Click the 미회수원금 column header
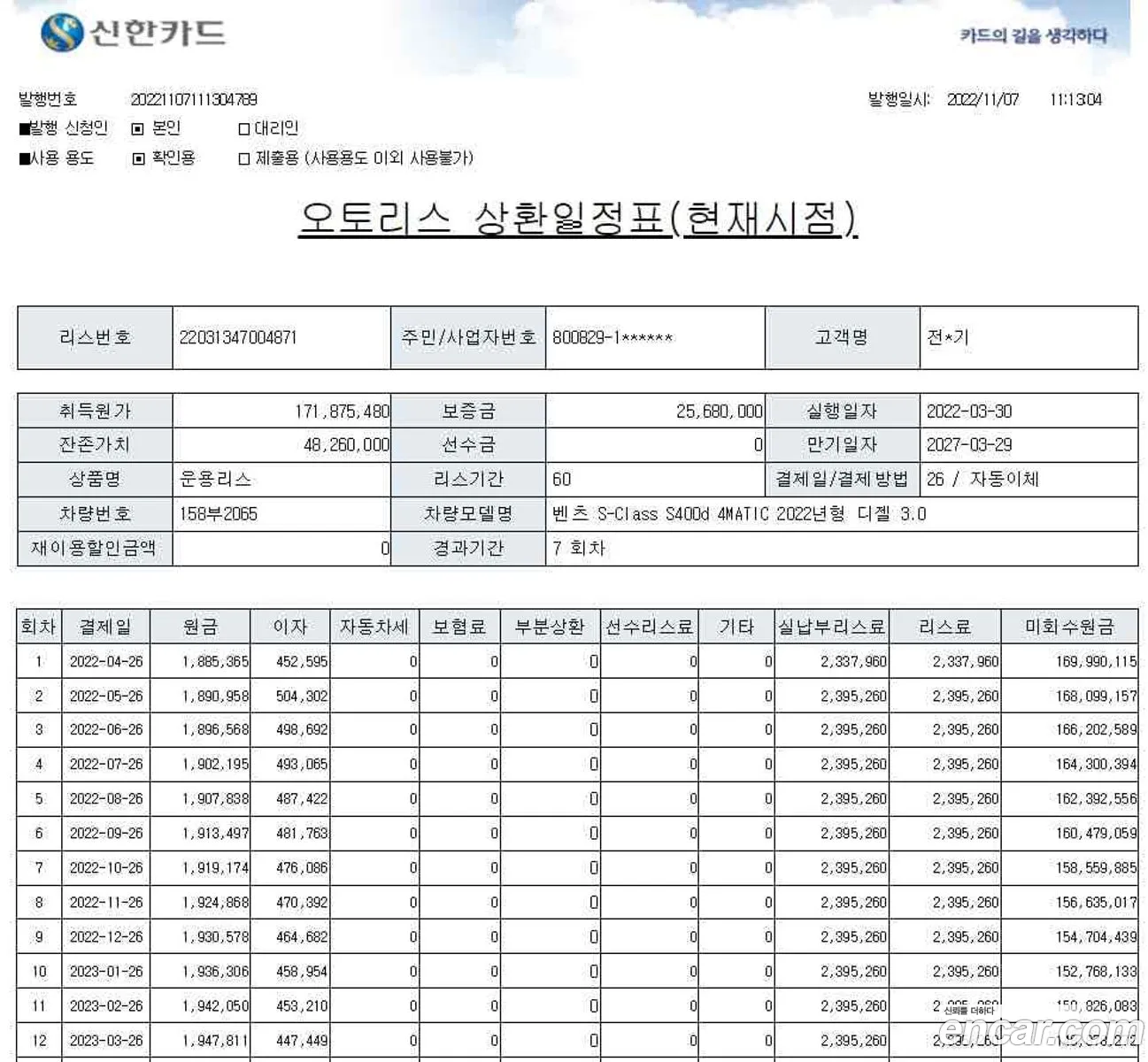Image resolution: width=1148 pixels, height=1062 pixels. point(1069,627)
